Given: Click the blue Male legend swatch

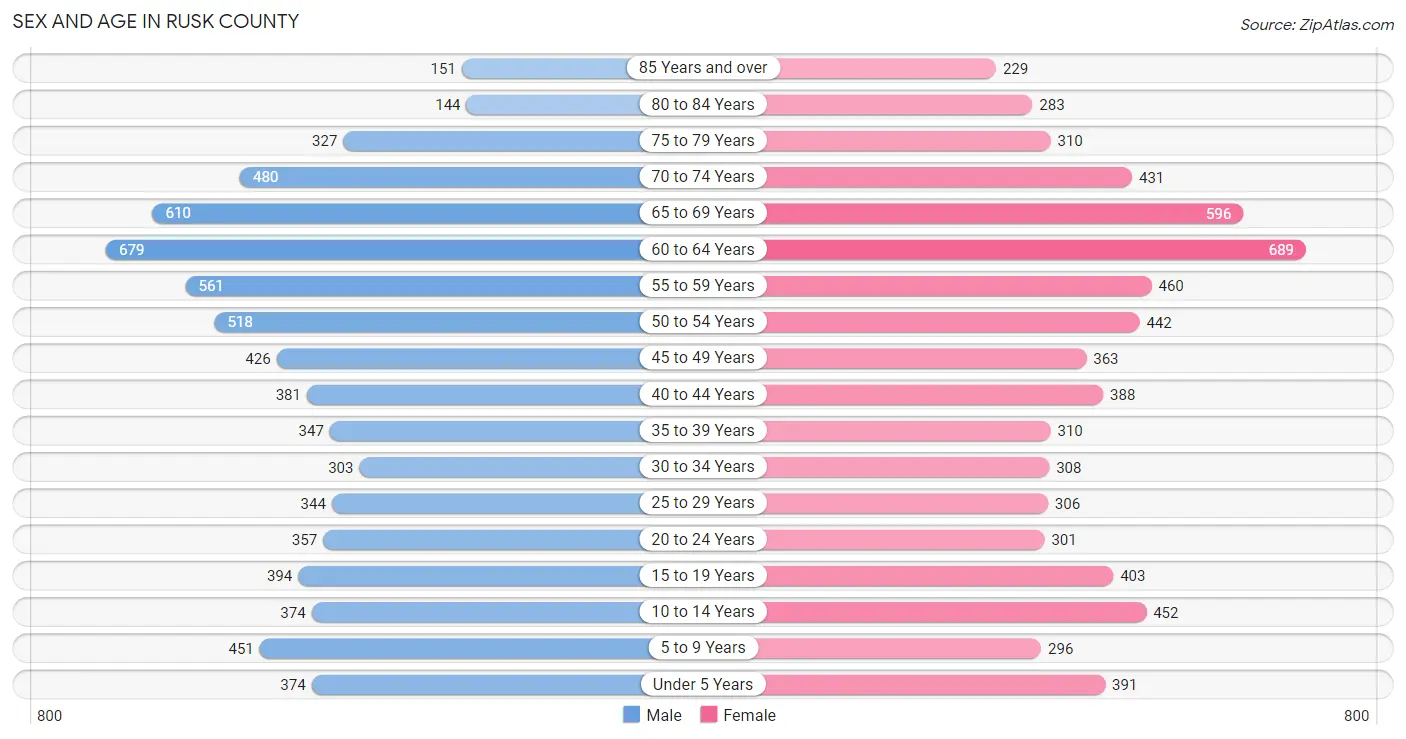Looking at the screenshot, I should tap(631, 715).
